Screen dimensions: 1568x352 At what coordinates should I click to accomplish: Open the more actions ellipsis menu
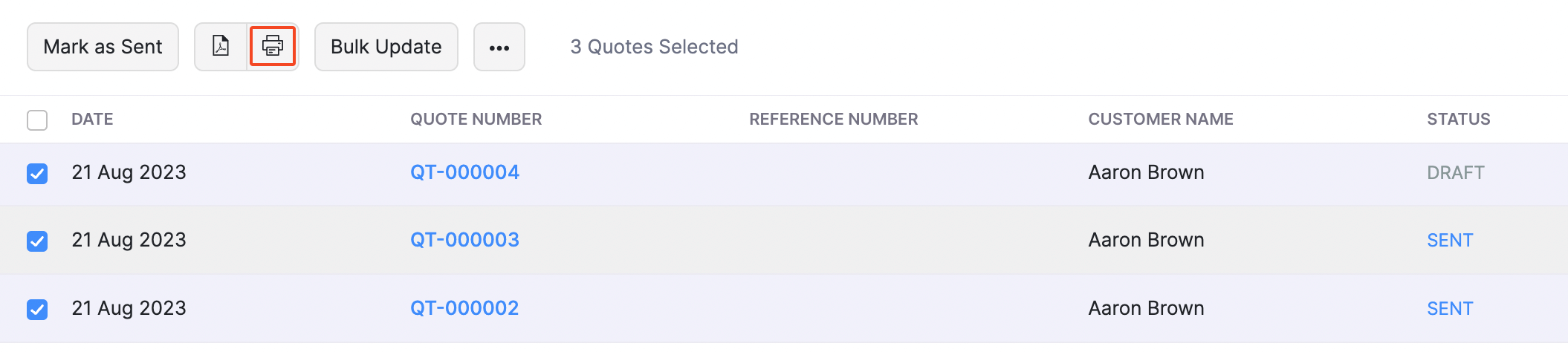(x=499, y=47)
